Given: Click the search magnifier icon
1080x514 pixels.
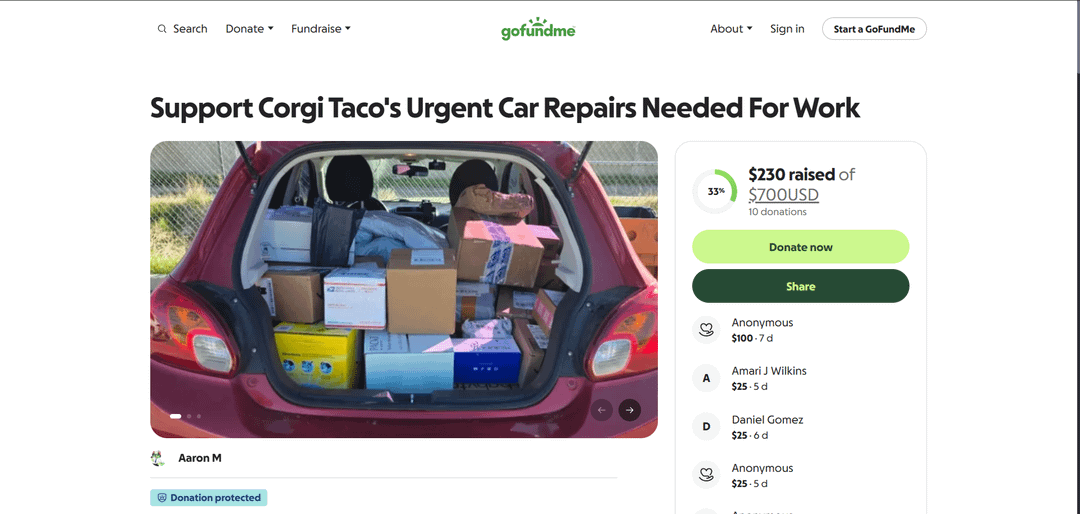Looking at the screenshot, I should 162,29.
